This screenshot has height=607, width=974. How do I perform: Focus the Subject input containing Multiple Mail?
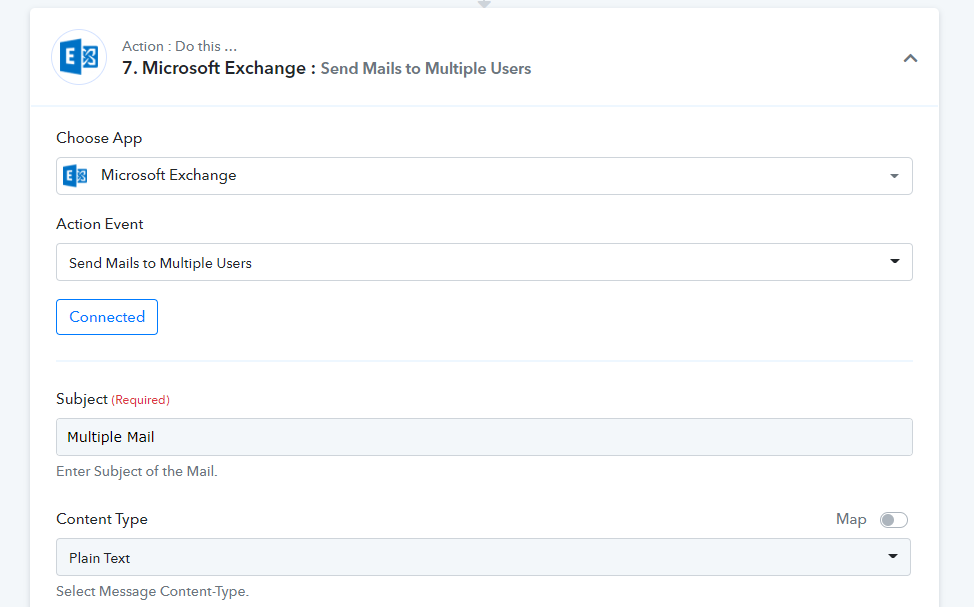[484, 437]
